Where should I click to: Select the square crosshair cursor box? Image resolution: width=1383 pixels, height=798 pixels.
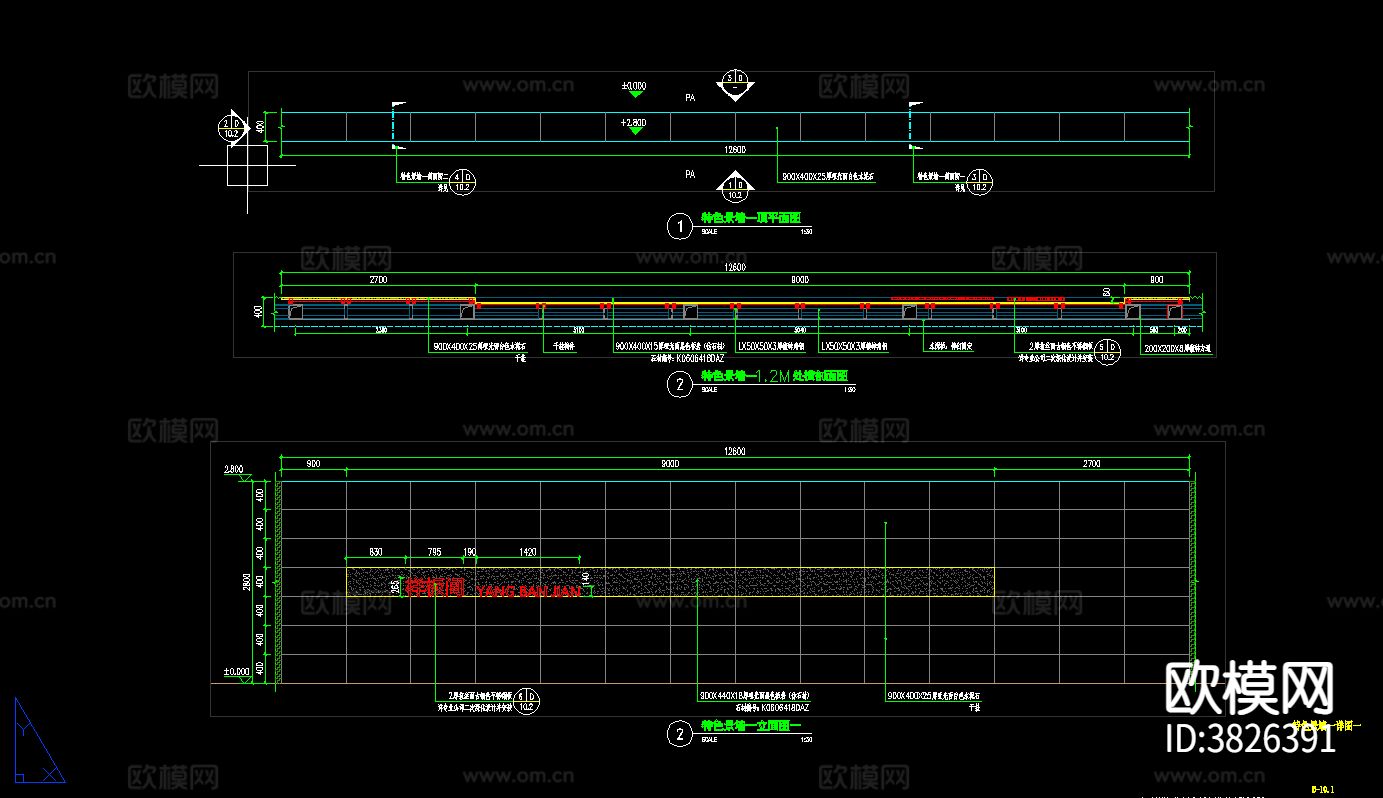[x=247, y=166]
